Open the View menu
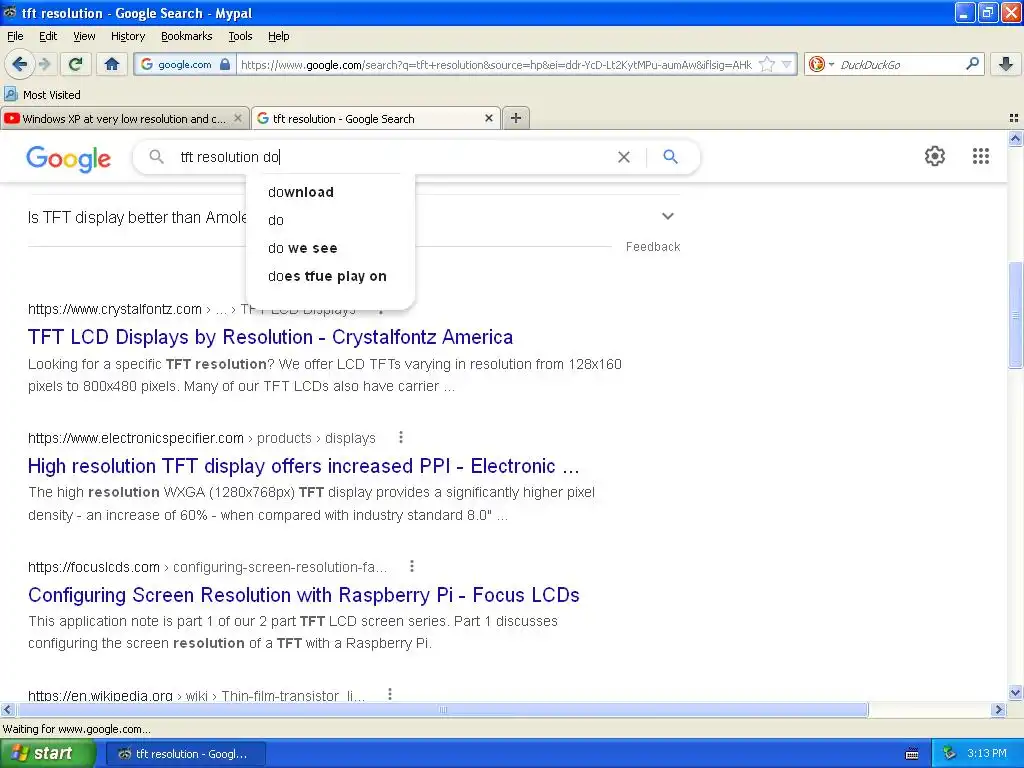The image size is (1024, 768). 84,36
